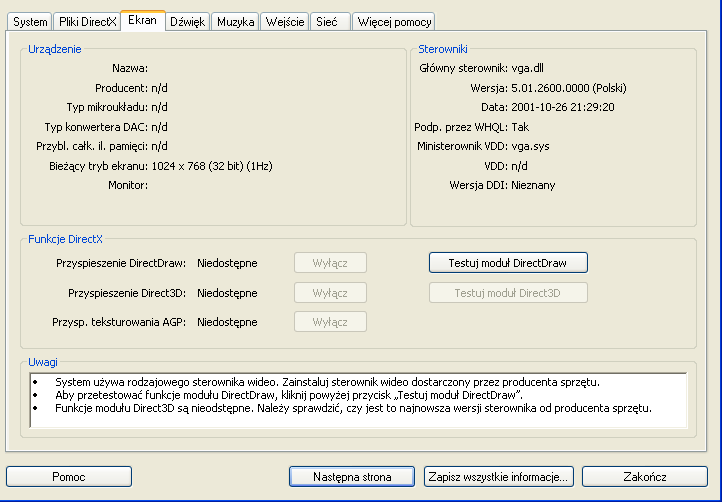Click Wyłącz next to Przyspieszenie Direct3D
The width and height of the screenshot is (722, 502).
click(330, 293)
